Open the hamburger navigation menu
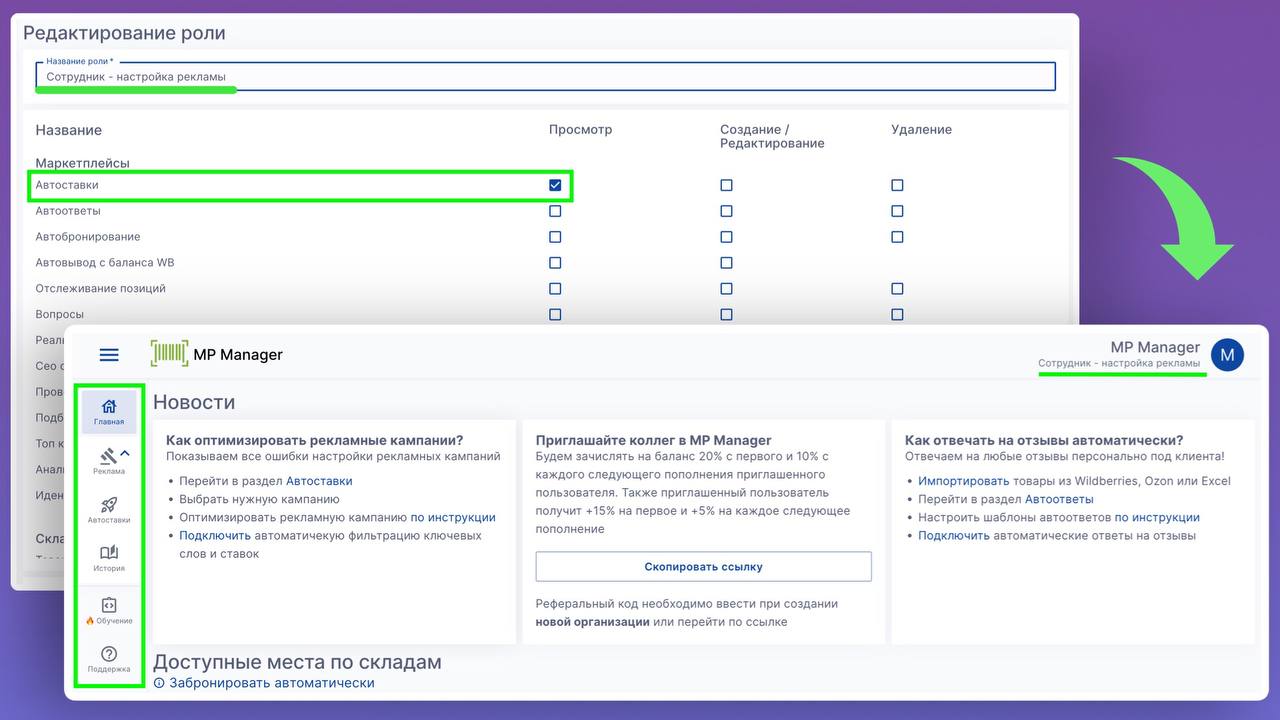This screenshot has height=720, width=1280. tap(109, 355)
